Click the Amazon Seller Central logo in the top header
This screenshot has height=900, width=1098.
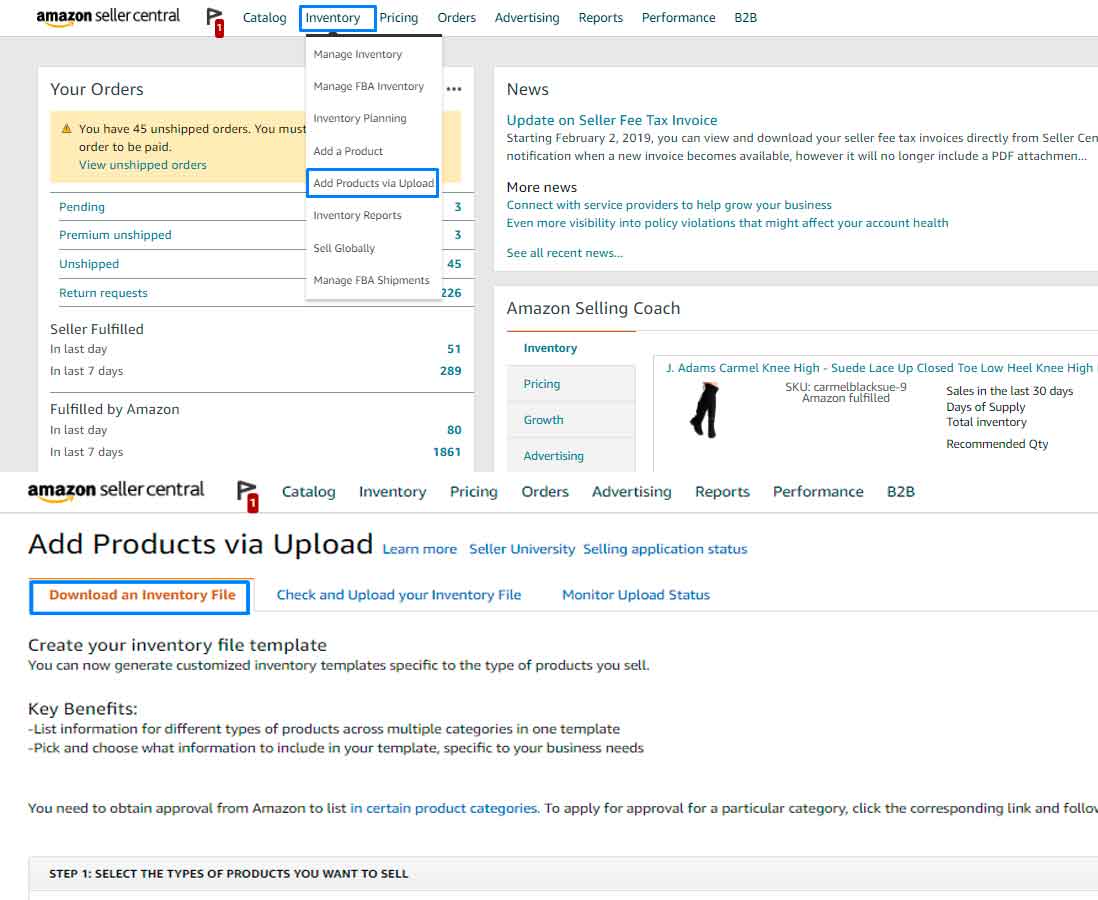pos(108,17)
